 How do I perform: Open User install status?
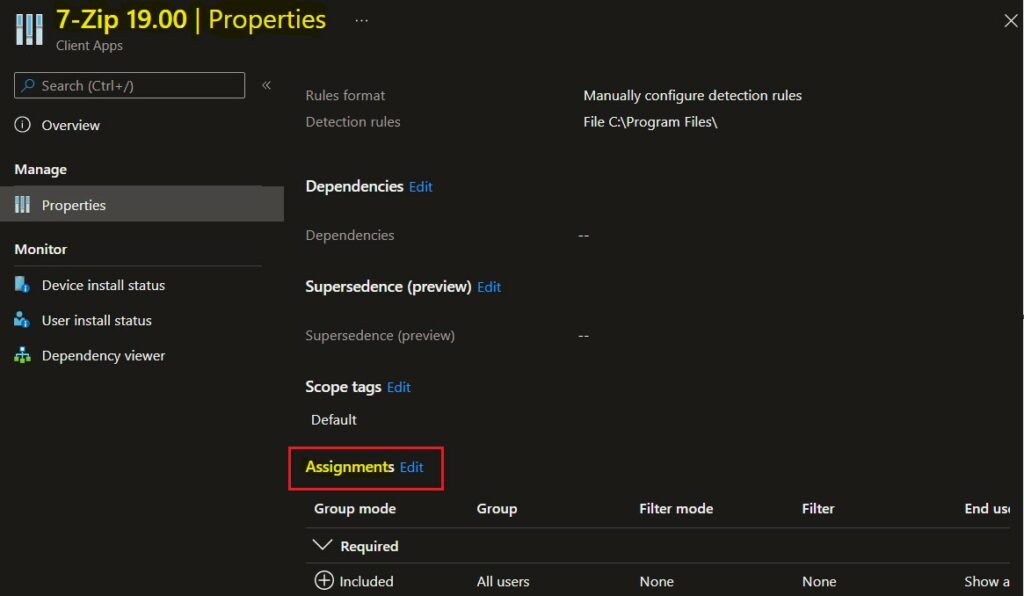97,321
